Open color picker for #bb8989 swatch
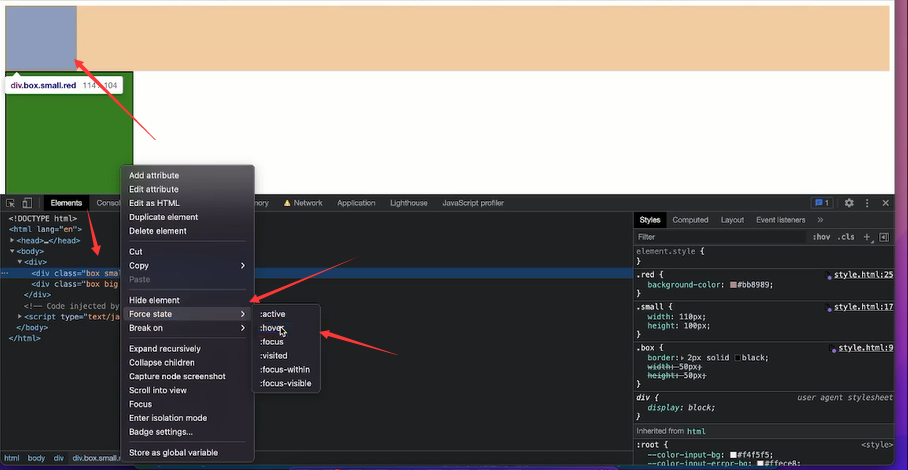This screenshot has height=470, width=908. click(x=733, y=285)
